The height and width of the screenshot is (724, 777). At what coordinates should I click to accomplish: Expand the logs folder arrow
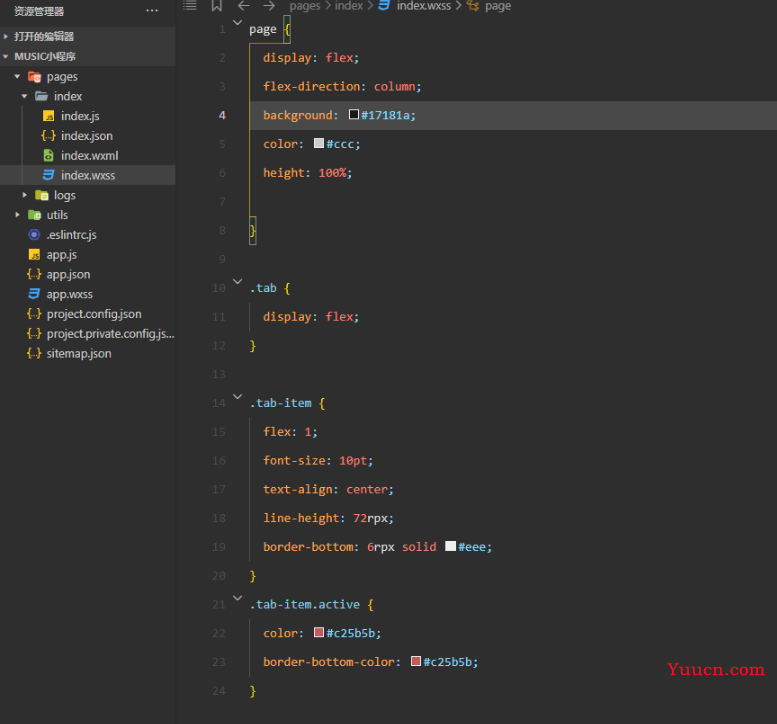[24, 195]
